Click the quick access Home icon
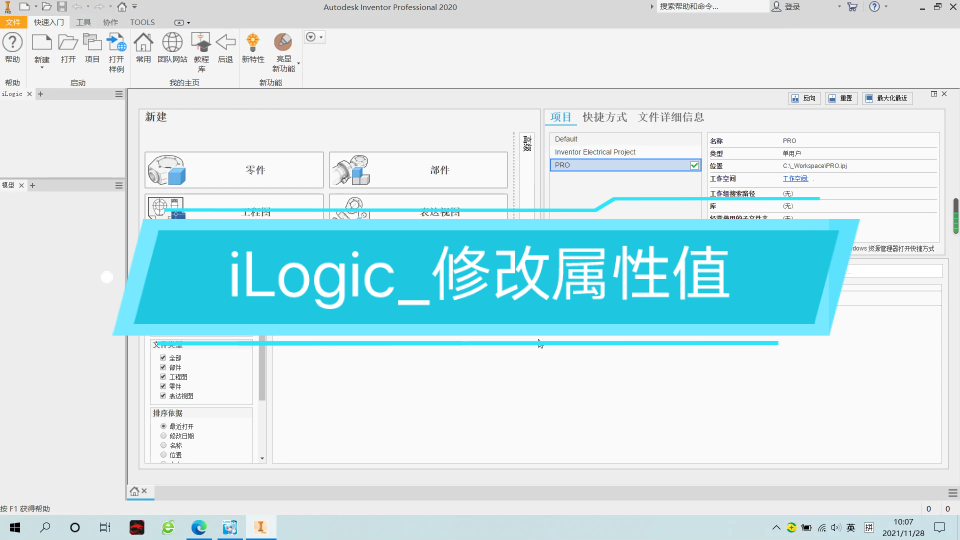Screen dimensions: 960x540 [122, 7]
